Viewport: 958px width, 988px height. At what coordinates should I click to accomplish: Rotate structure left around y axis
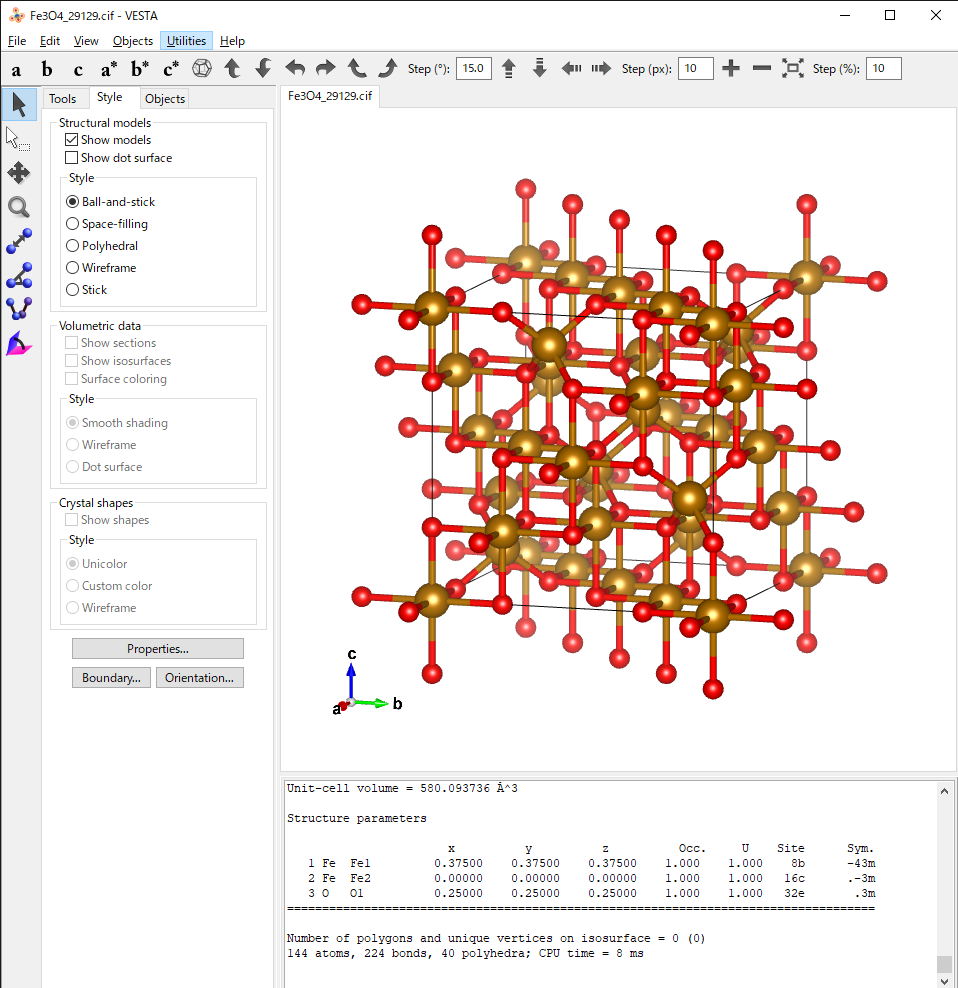295,68
